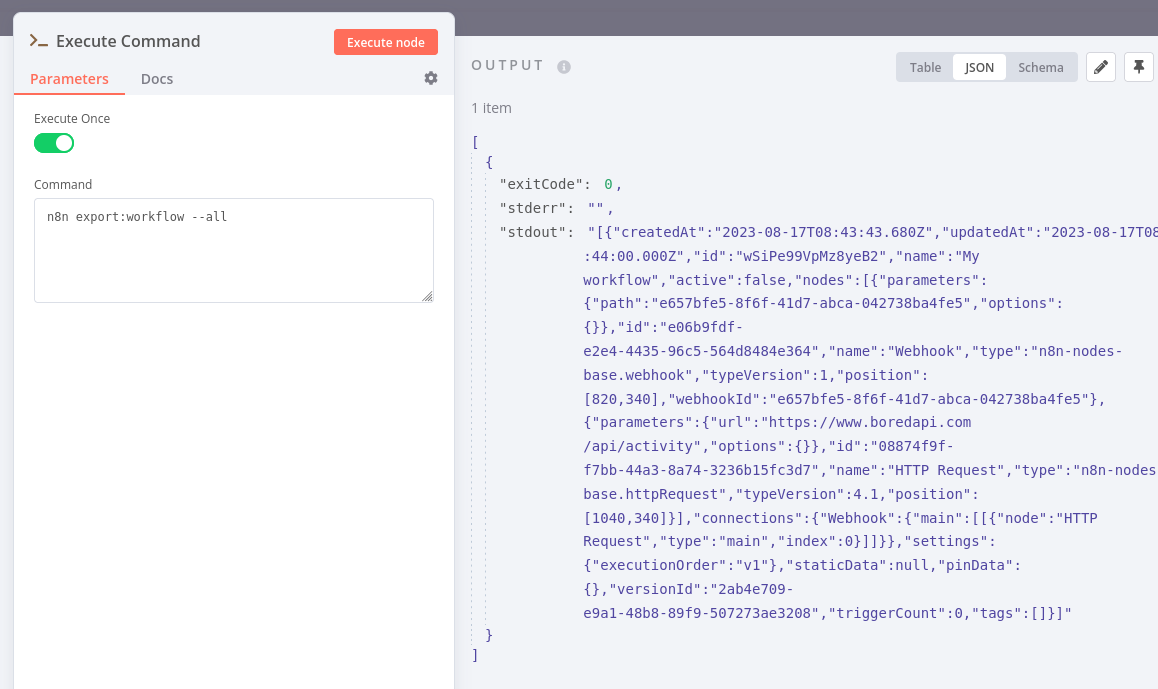Click the 1 item count label
1158x689 pixels.
point(491,107)
